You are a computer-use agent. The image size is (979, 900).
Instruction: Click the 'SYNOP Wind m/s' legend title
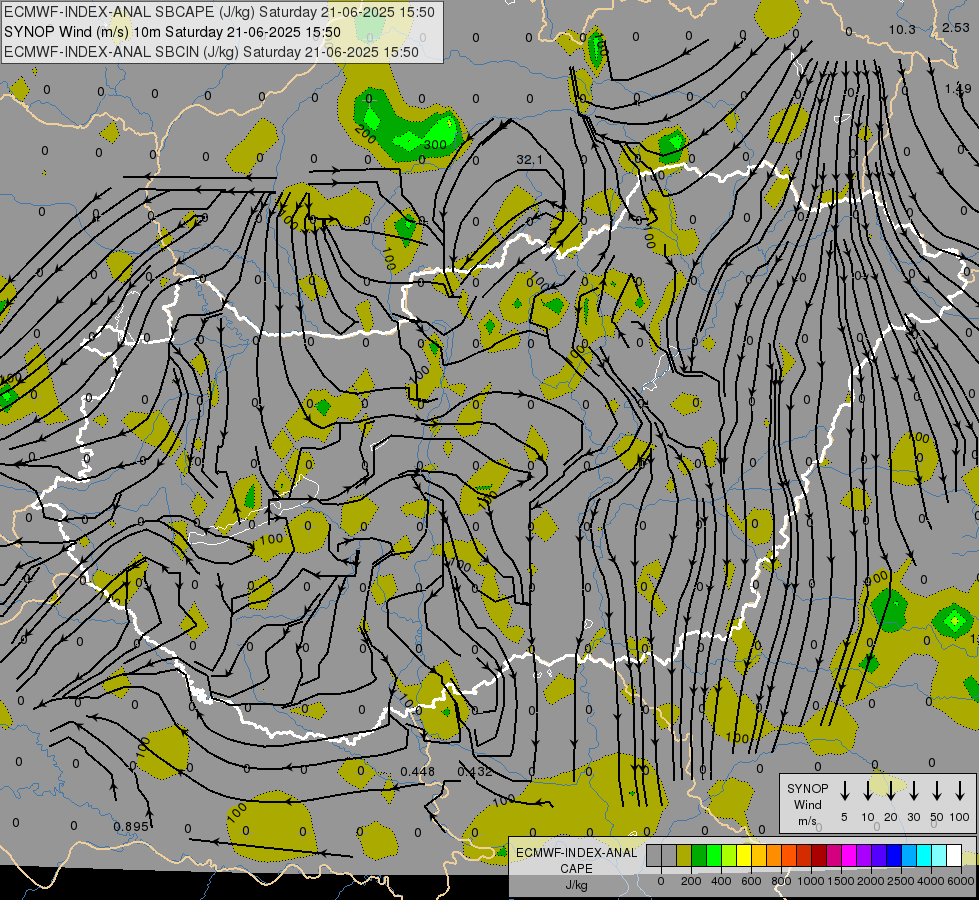807,804
